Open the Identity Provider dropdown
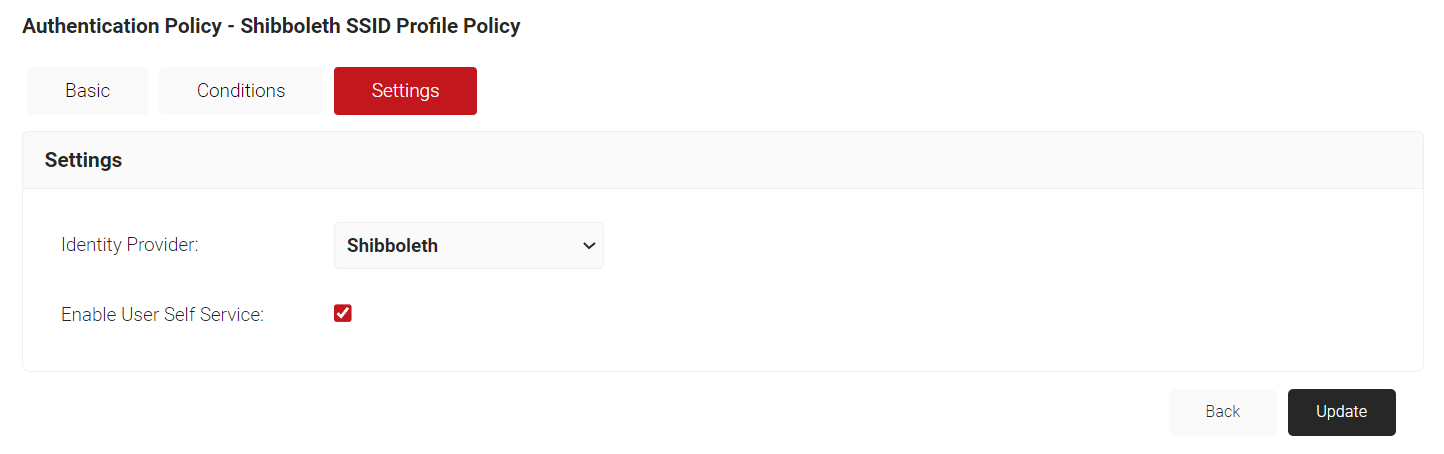Screen dimensions: 1444x454 tap(469, 246)
